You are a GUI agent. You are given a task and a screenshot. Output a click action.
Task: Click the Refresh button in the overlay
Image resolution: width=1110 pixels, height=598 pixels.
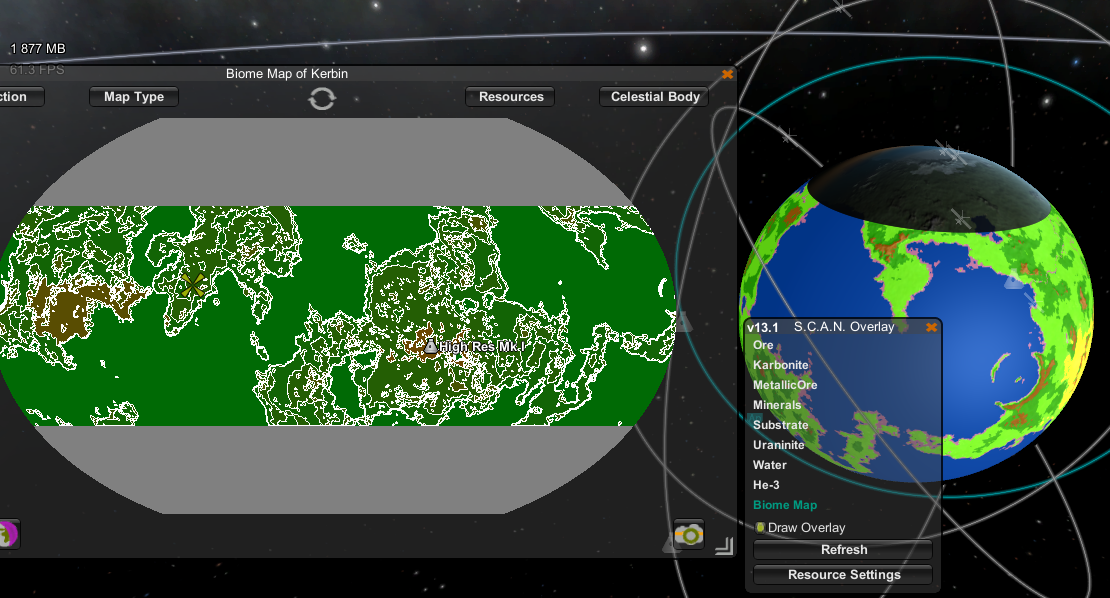click(x=843, y=550)
